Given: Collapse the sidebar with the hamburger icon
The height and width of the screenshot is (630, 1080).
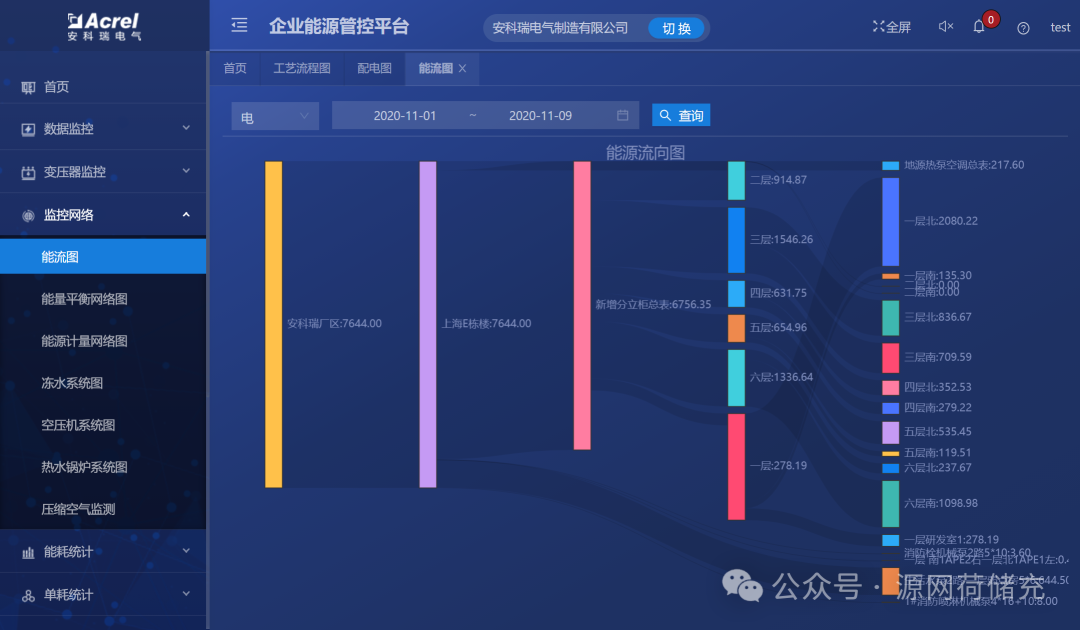Looking at the screenshot, I should click(238, 26).
